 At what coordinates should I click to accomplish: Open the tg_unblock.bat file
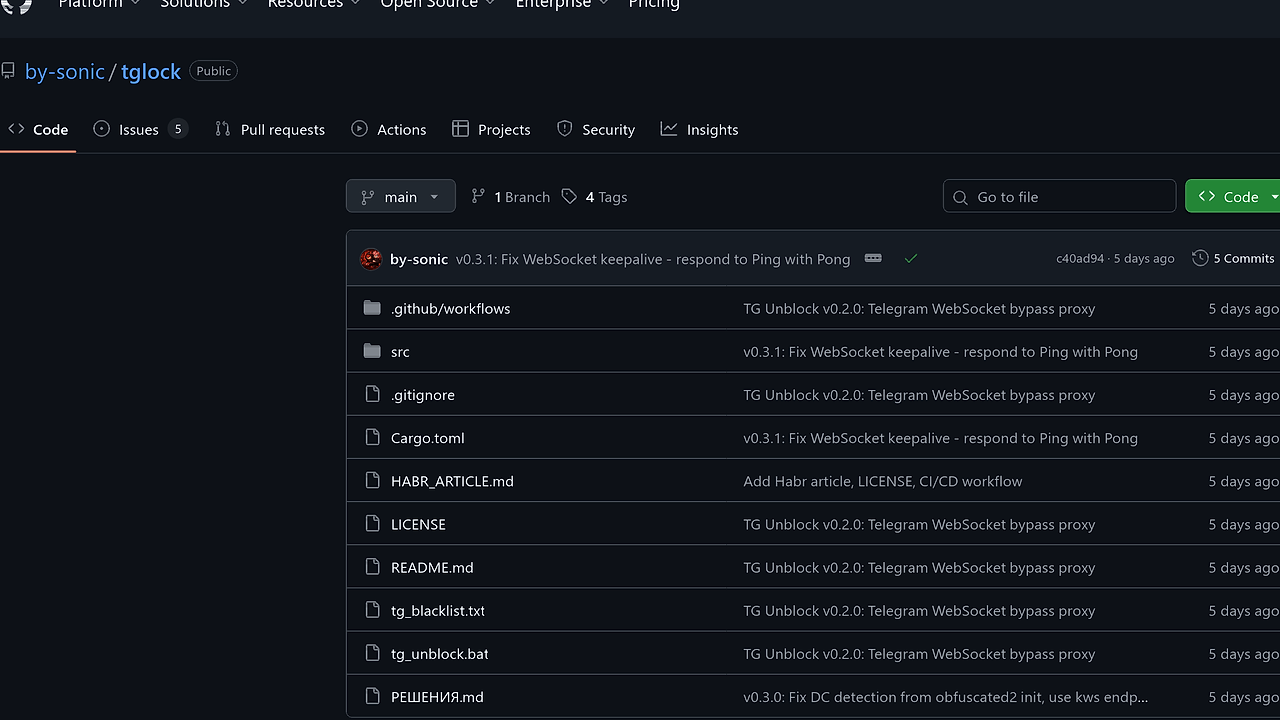[x=440, y=653]
